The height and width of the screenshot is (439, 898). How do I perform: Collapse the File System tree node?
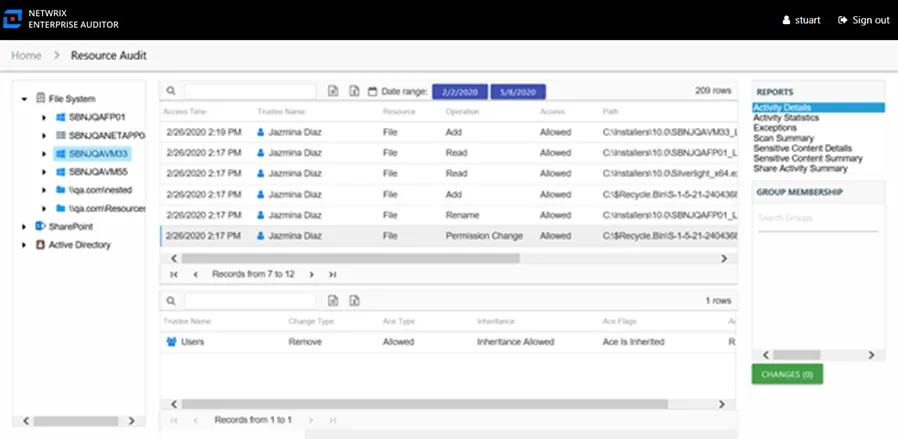click(24, 99)
